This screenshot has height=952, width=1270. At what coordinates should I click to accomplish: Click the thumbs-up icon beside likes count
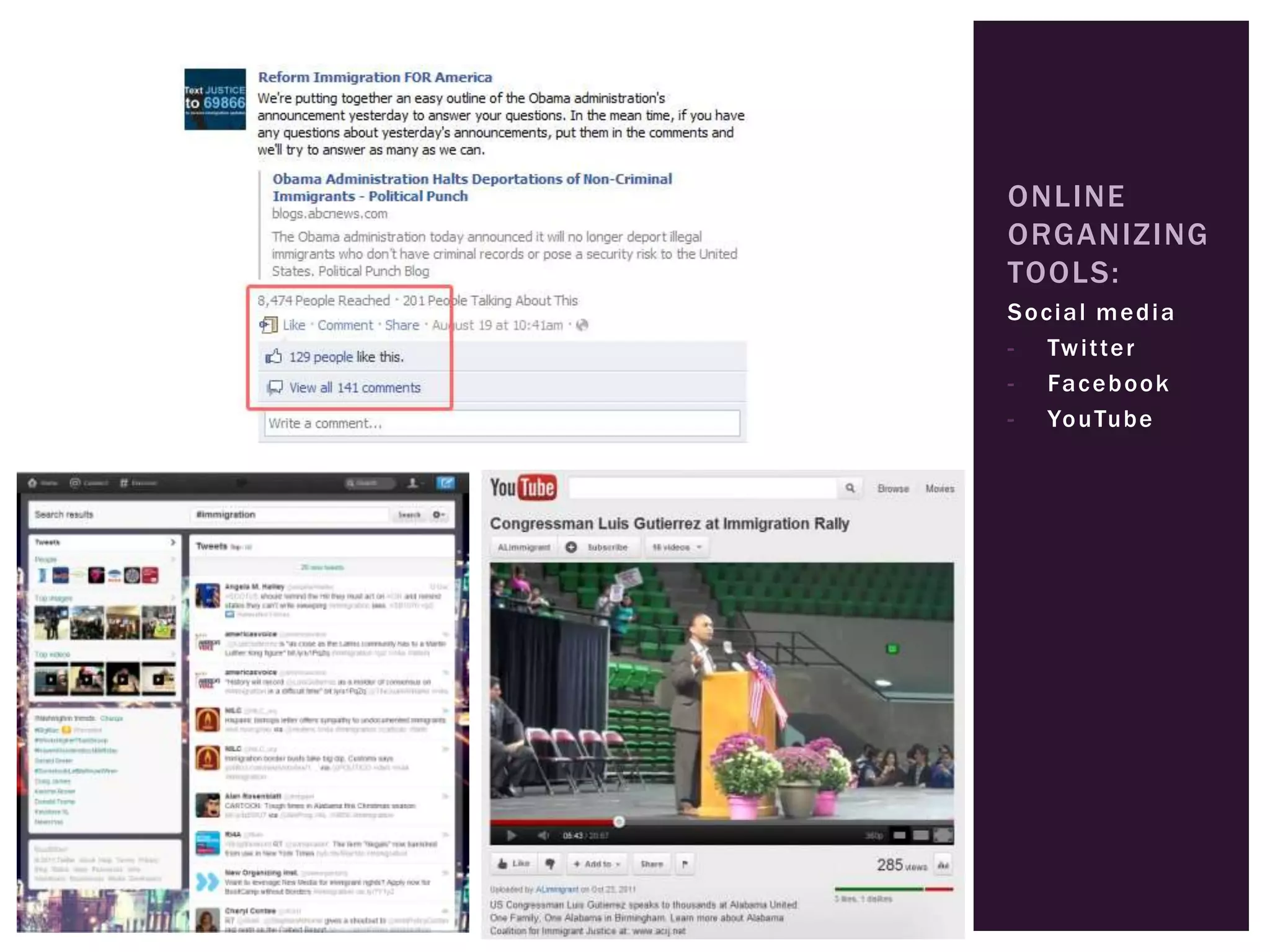pyautogui.click(x=273, y=356)
